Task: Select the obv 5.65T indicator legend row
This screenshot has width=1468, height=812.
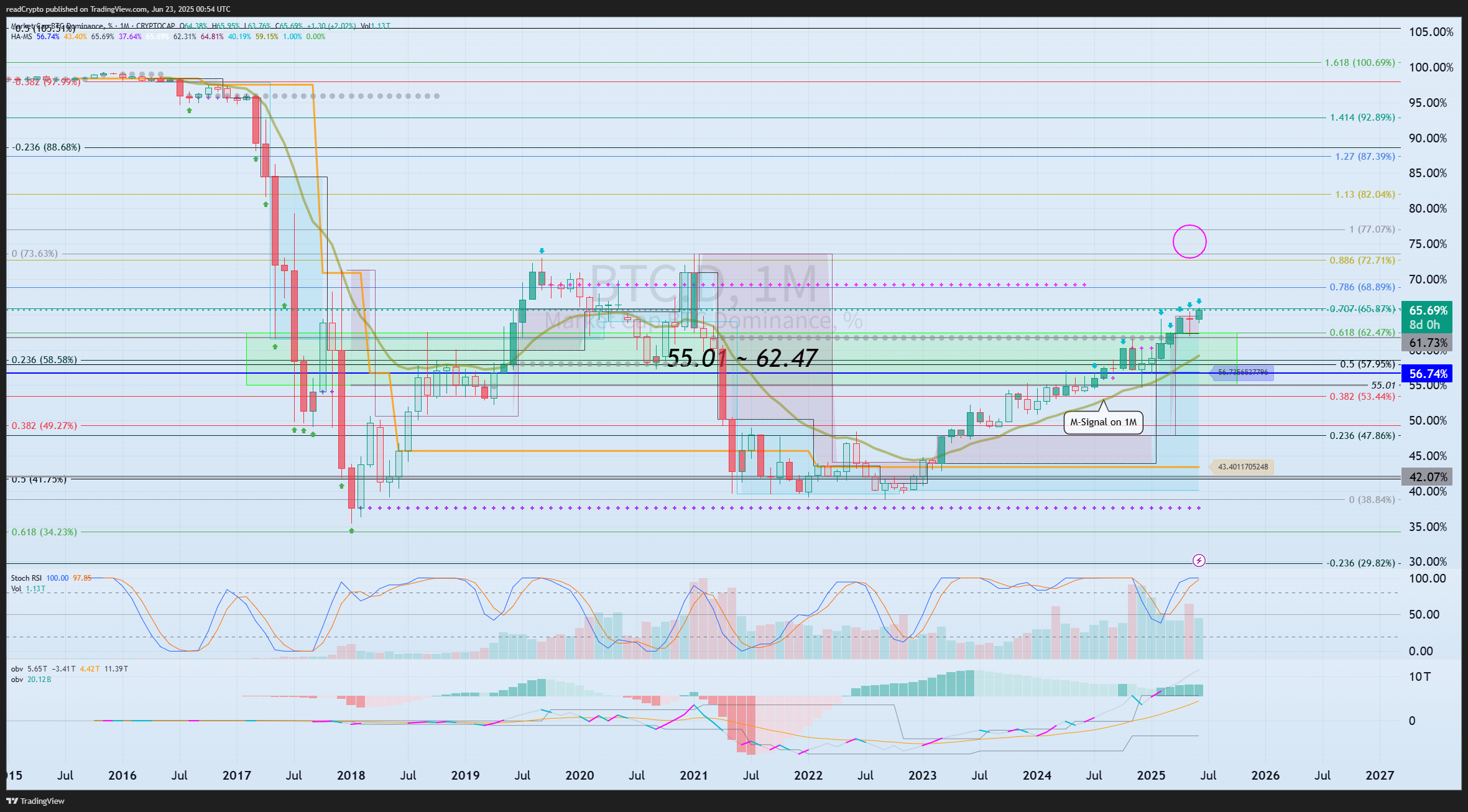Action: tap(70, 669)
